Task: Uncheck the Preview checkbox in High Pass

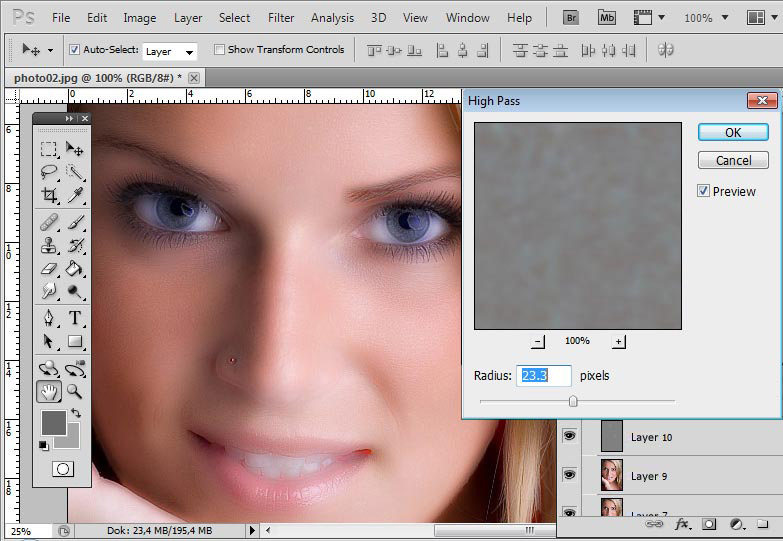Action: (704, 191)
